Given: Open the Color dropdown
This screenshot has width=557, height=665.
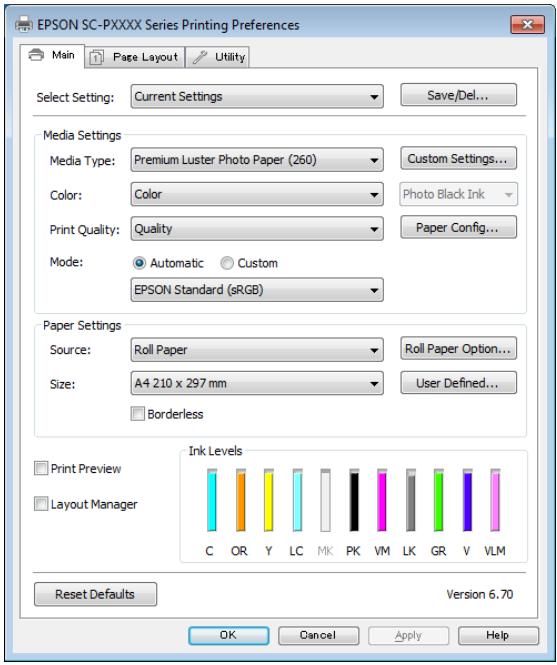Looking at the screenshot, I should click(257, 194).
